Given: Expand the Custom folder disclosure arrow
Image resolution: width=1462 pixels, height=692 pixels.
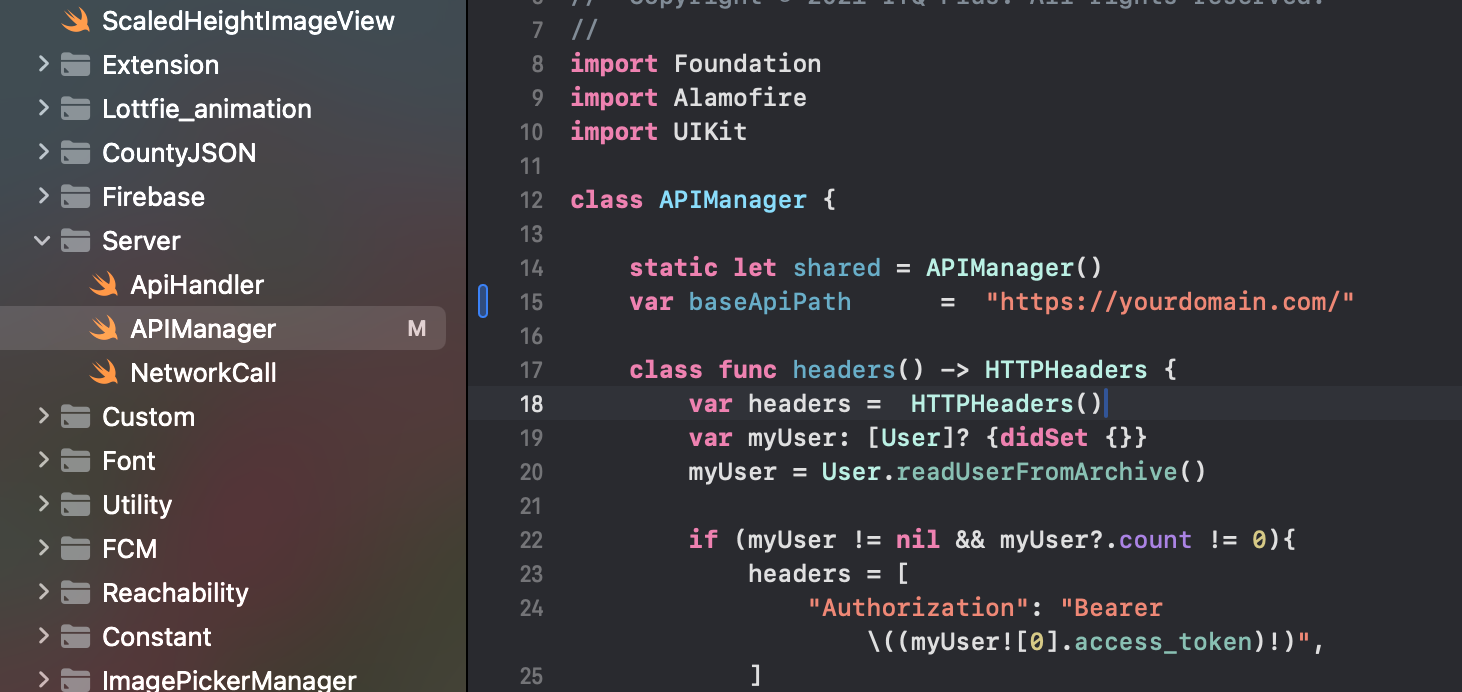Looking at the screenshot, I should 43,417.
